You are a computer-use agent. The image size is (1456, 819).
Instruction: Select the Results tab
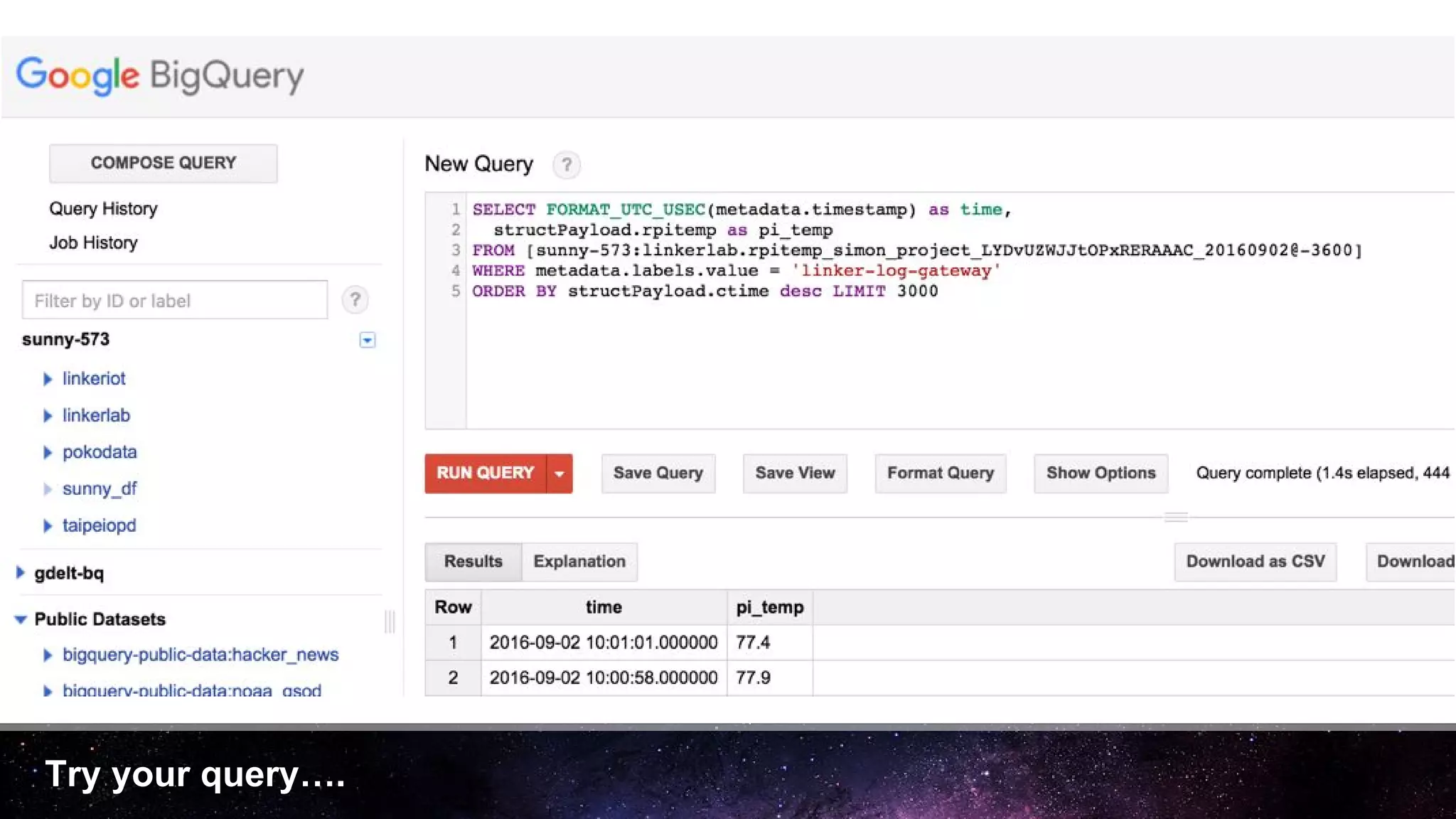tap(473, 562)
